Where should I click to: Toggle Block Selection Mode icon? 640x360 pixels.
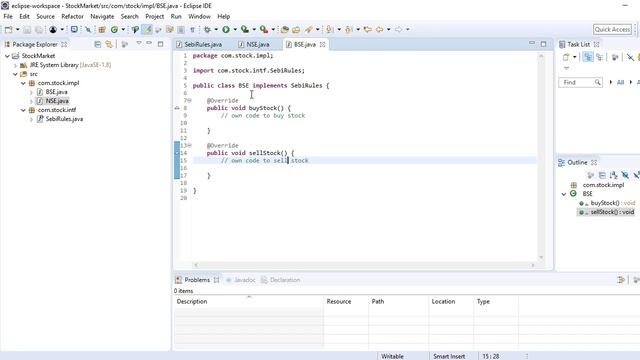coord(181,29)
